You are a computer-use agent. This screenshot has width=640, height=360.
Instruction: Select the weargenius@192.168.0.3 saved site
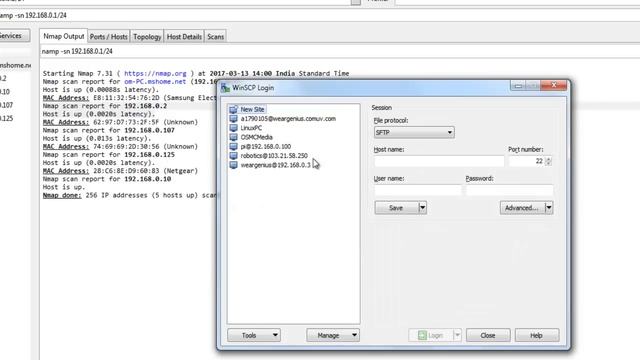click(276, 165)
